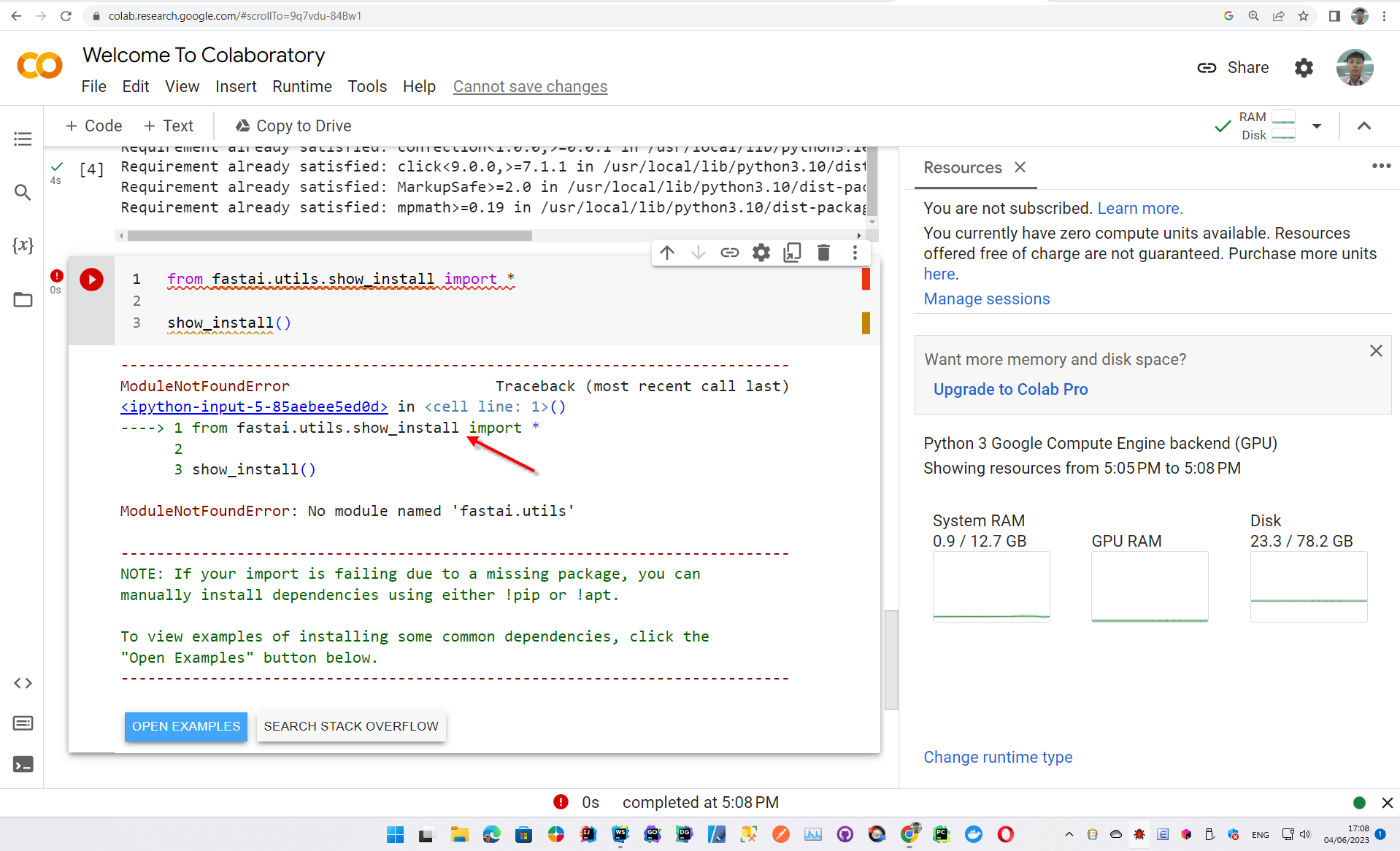The width and height of the screenshot is (1400, 851).
Task: Collapse the notebook header with the chevron
Action: [1364, 126]
